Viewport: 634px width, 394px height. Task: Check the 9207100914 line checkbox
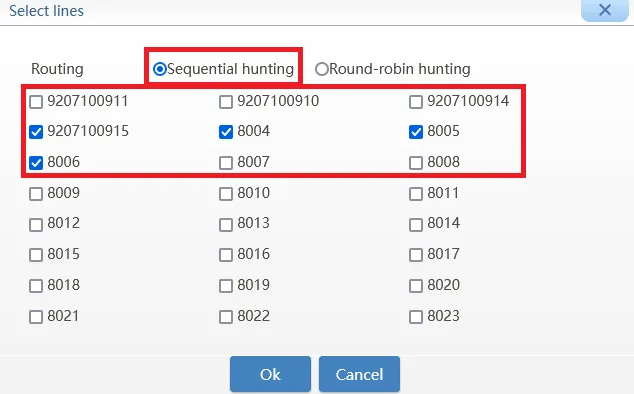coord(416,102)
